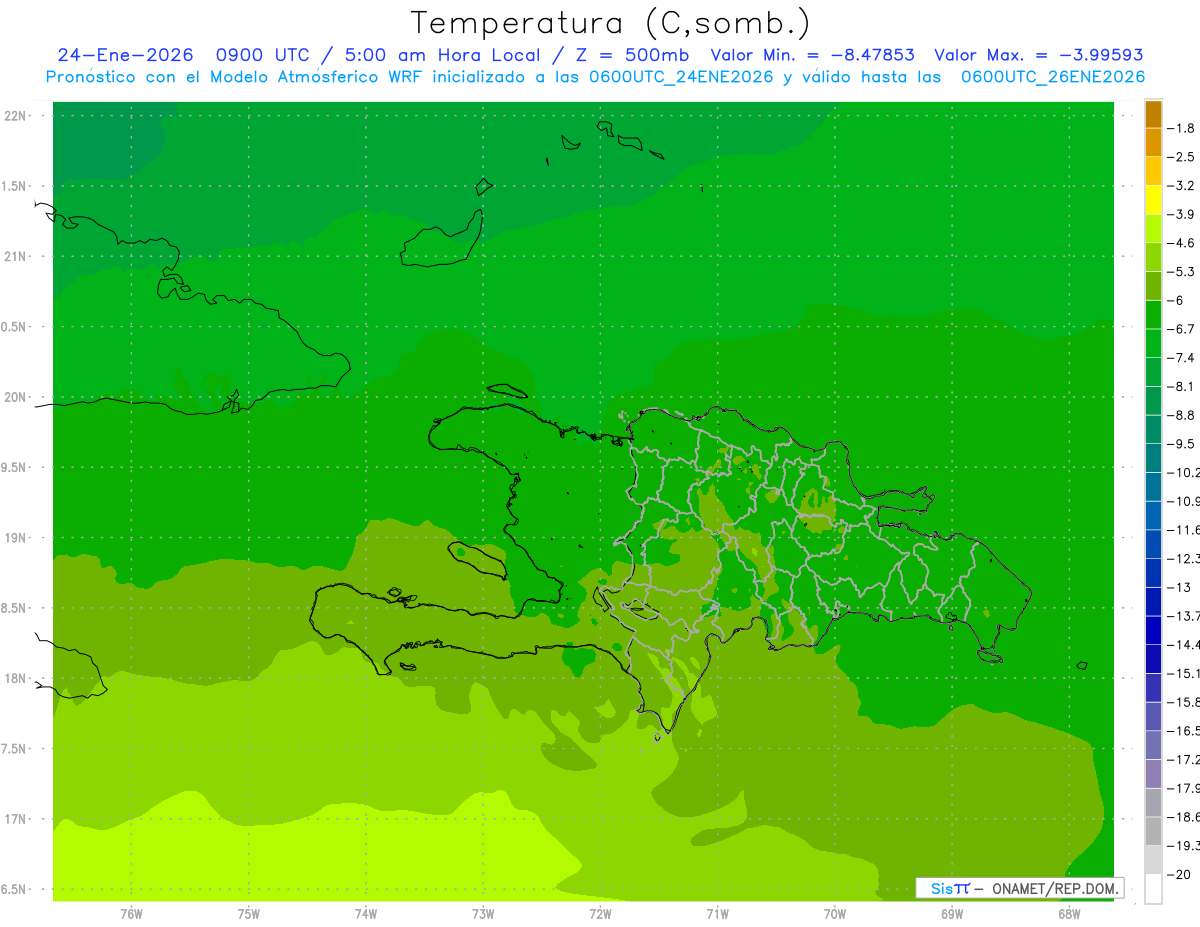Click the '-1.8' legend label
The height and width of the screenshot is (927, 1200).
point(1181,128)
